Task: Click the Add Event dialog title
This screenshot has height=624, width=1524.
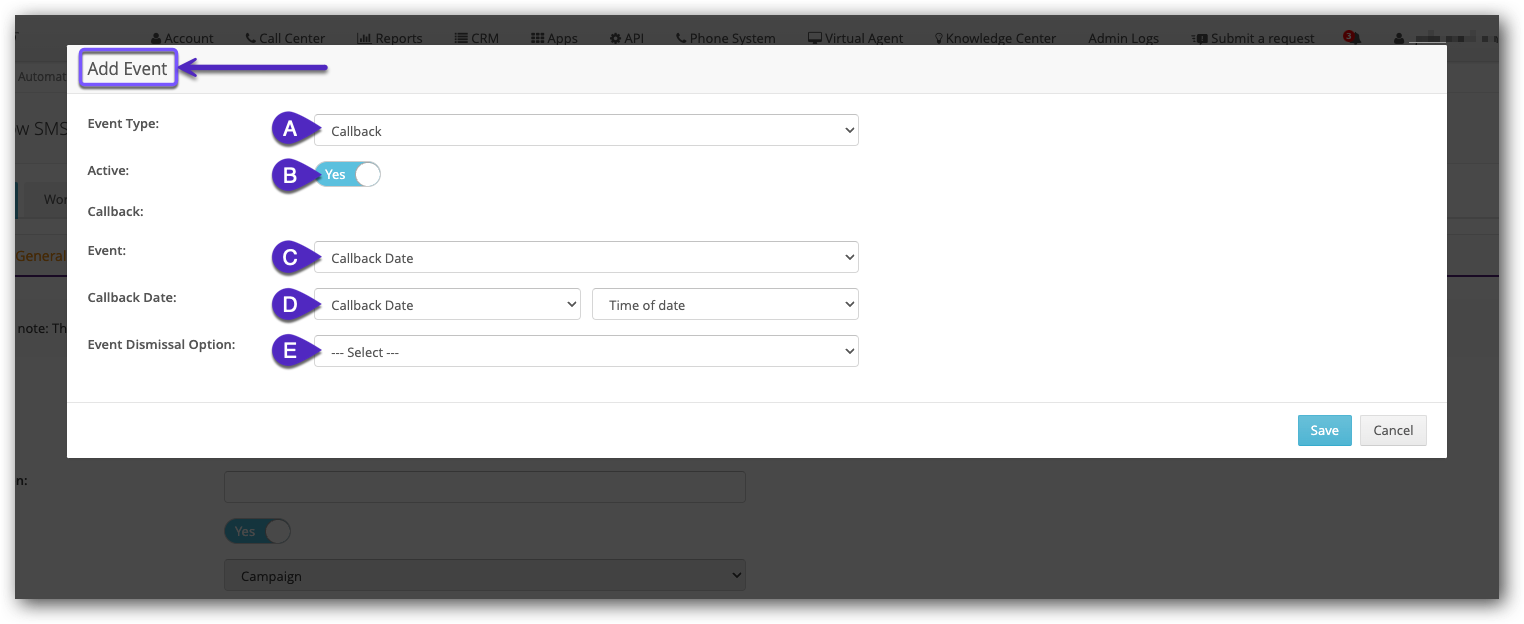Action: (128, 69)
